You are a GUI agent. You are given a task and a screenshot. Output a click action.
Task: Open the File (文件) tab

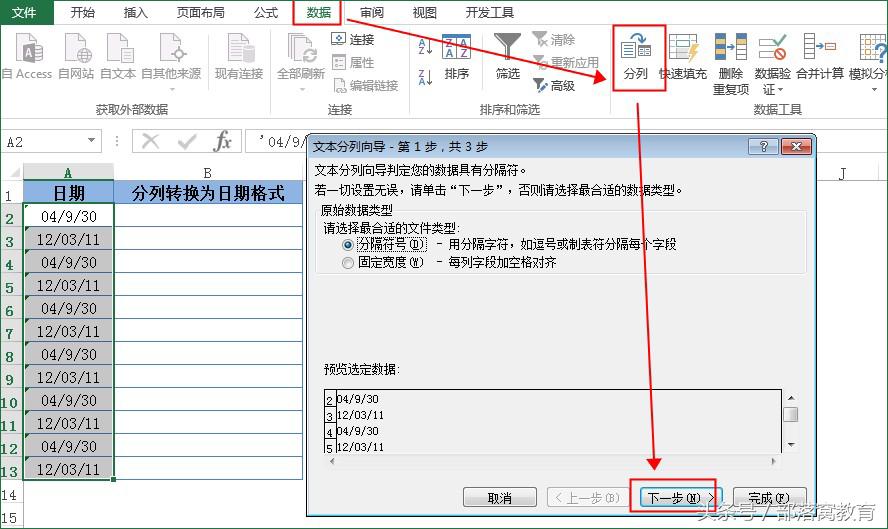(25, 12)
